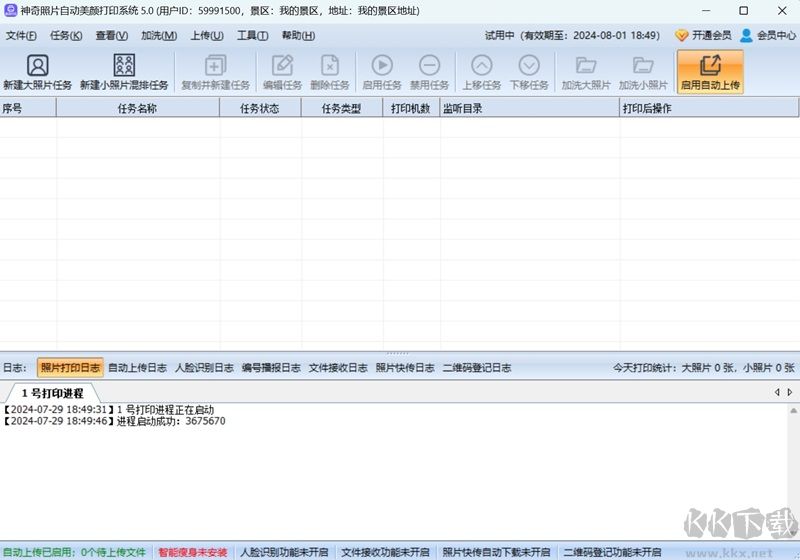This screenshot has height=560, width=800.
Task: Click 人脸识别功能未开启 status entry
Action: point(284,552)
